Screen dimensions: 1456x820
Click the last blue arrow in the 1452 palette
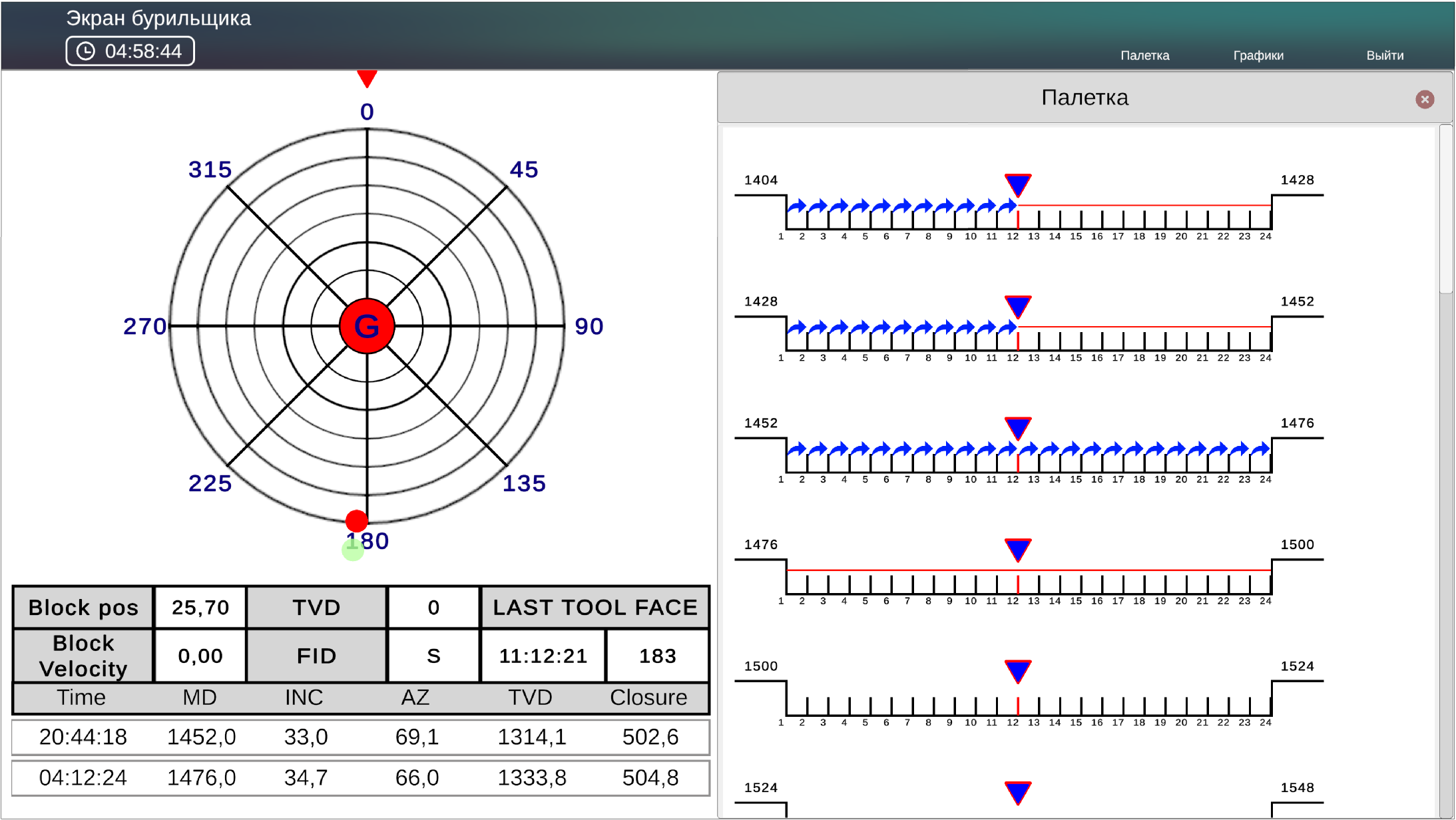tap(1261, 449)
